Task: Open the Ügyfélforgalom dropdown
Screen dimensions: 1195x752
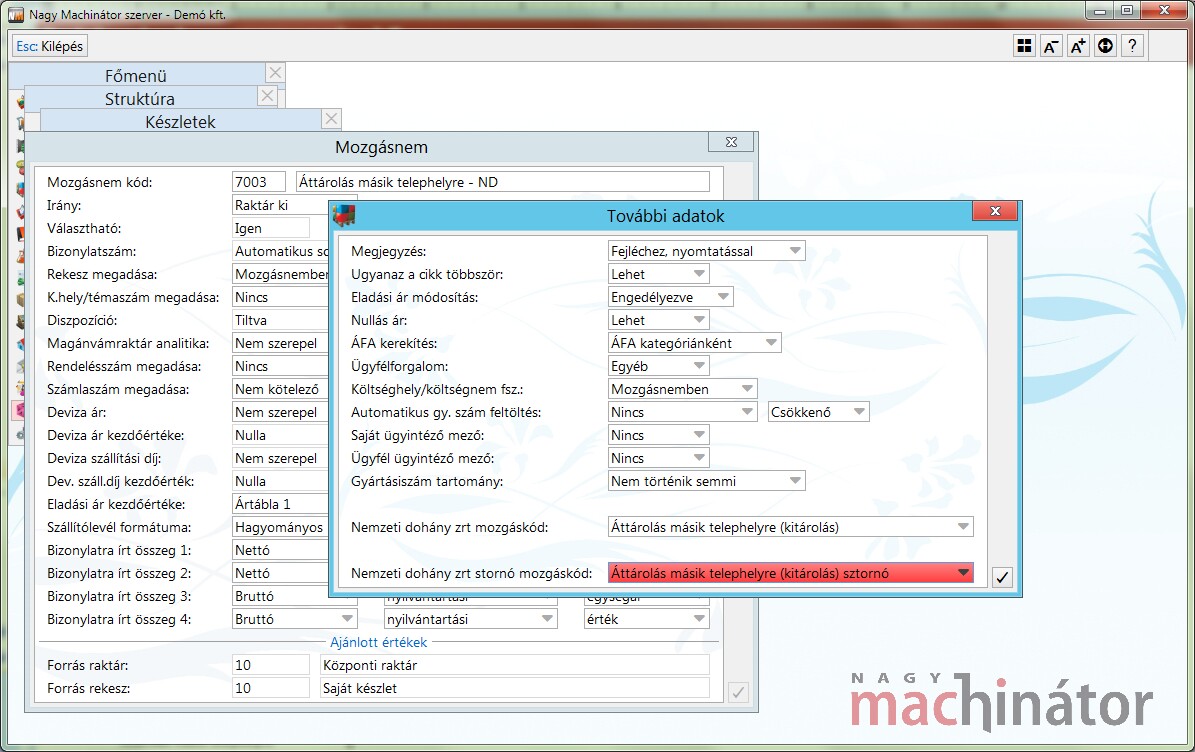Action: [x=658, y=366]
